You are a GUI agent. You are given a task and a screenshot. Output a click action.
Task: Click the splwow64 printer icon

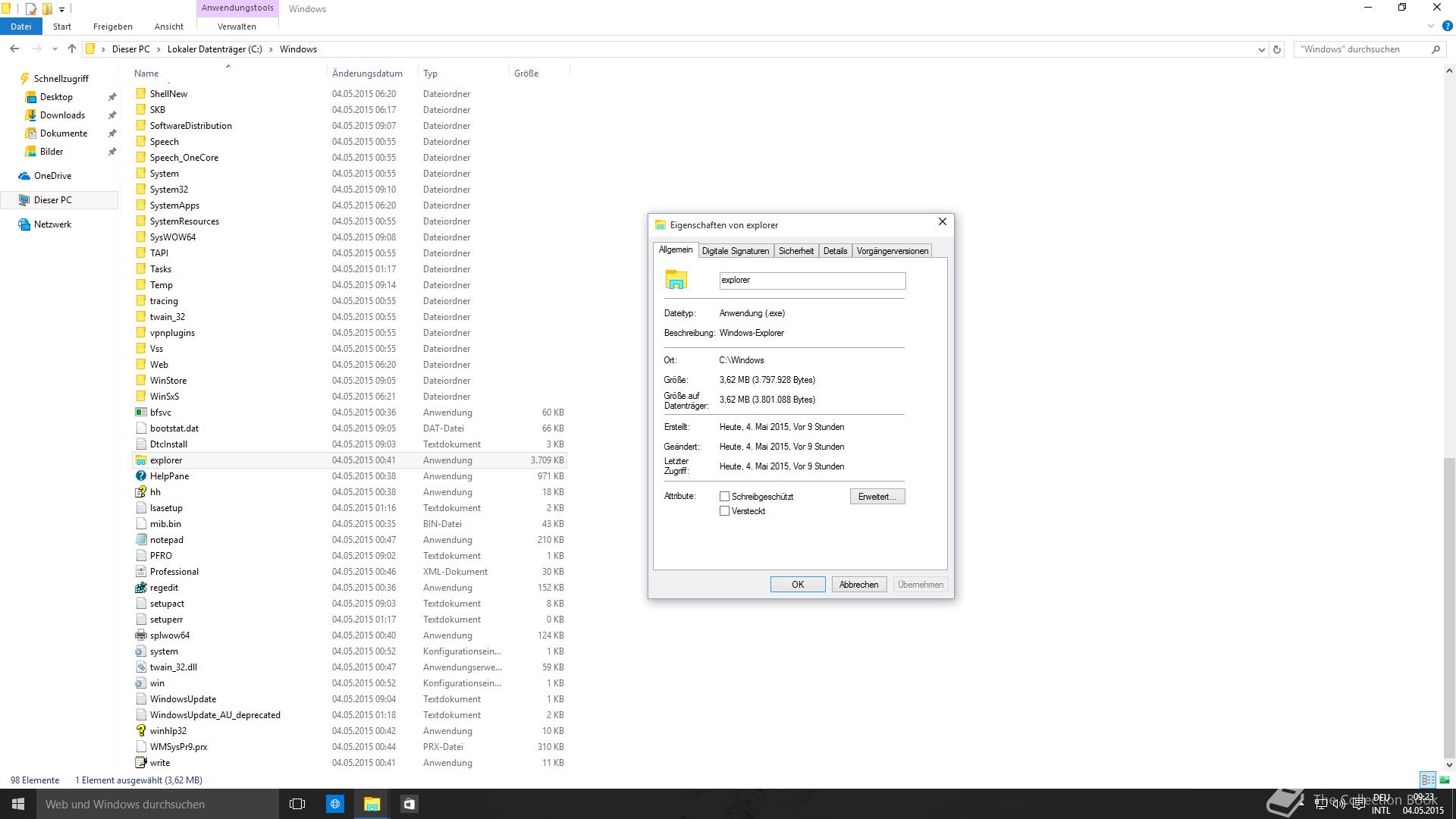pyautogui.click(x=140, y=635)
